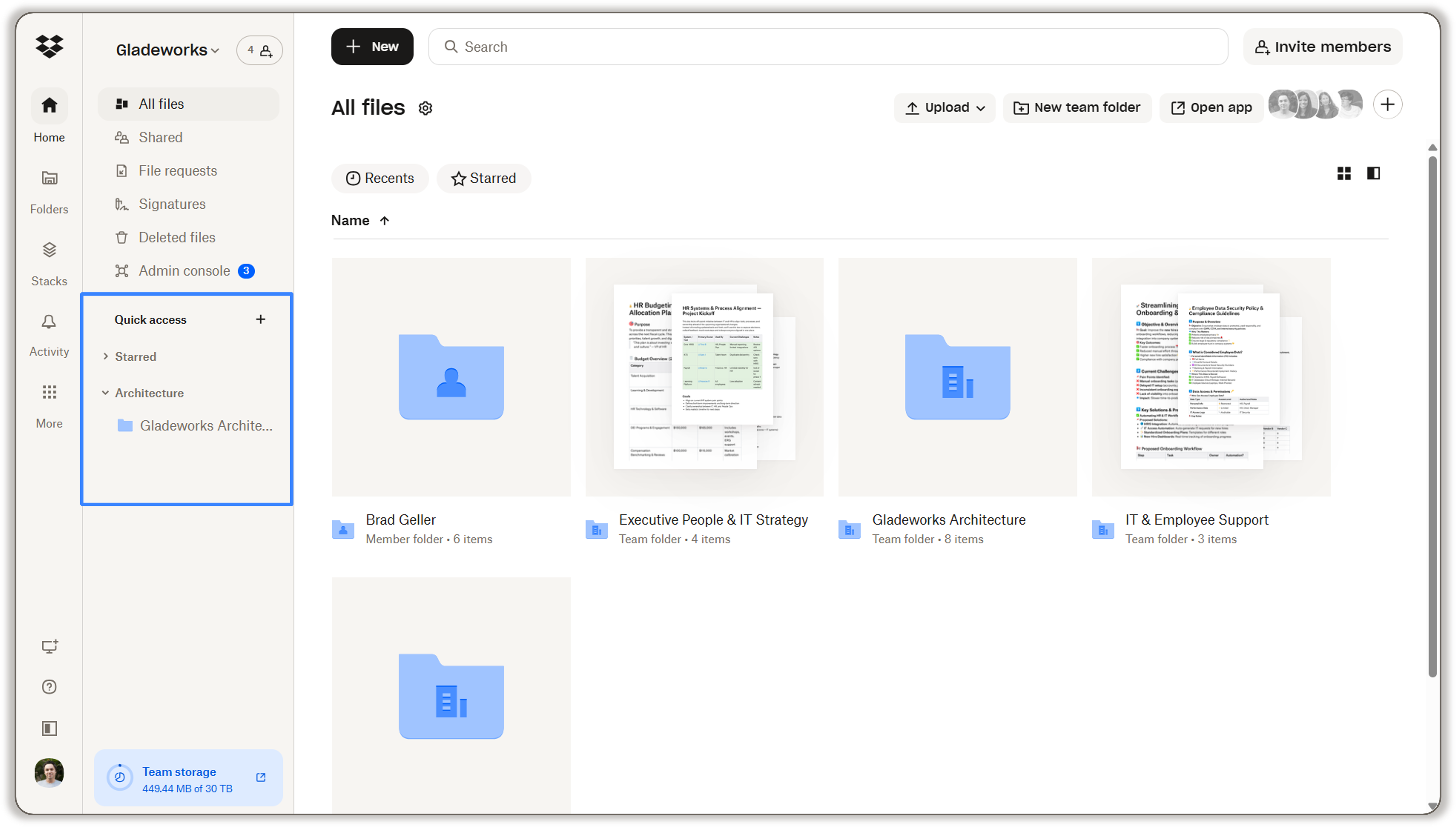Viewport: 1456px width, 827px height.
Task: Open the Gladeworks team dropdown
Action: (x=168, y=50)
